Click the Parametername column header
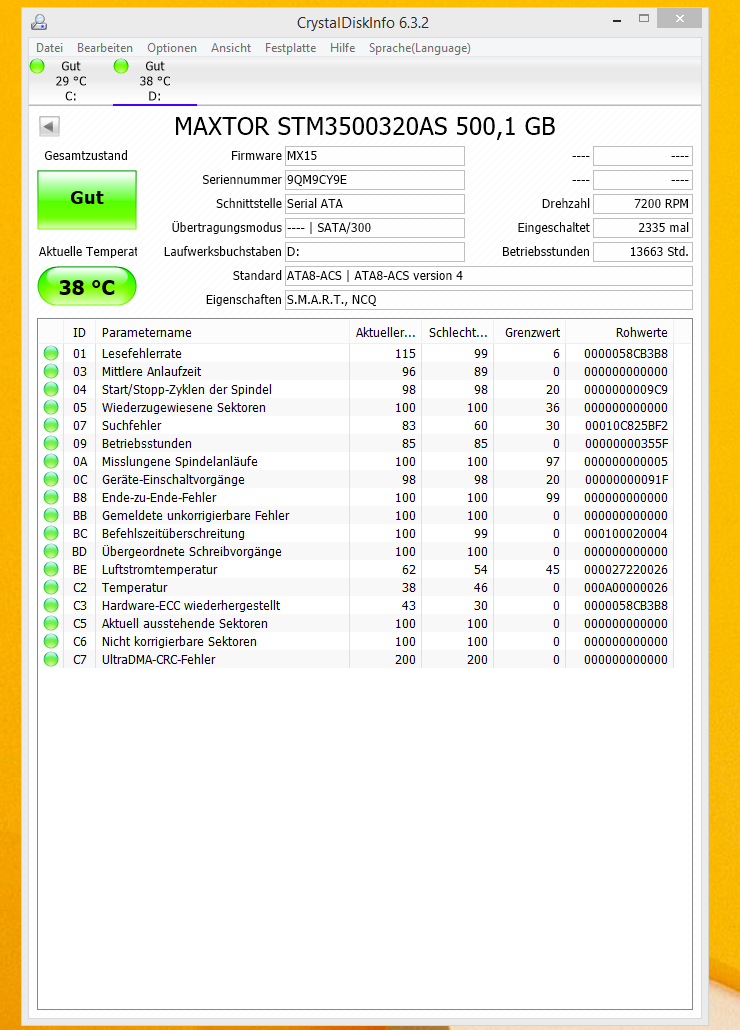The image size is (740, 1030). click(223, 332)
